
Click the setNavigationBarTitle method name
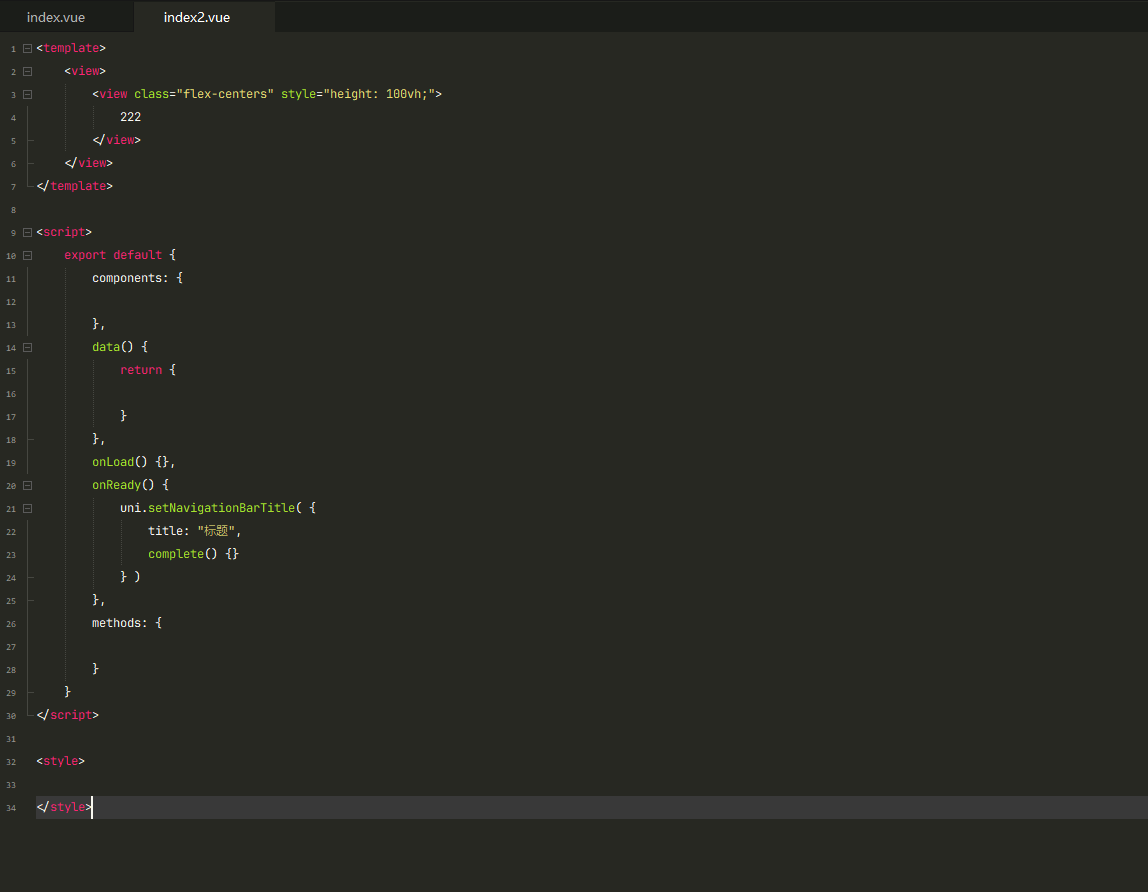pos(221,508)
